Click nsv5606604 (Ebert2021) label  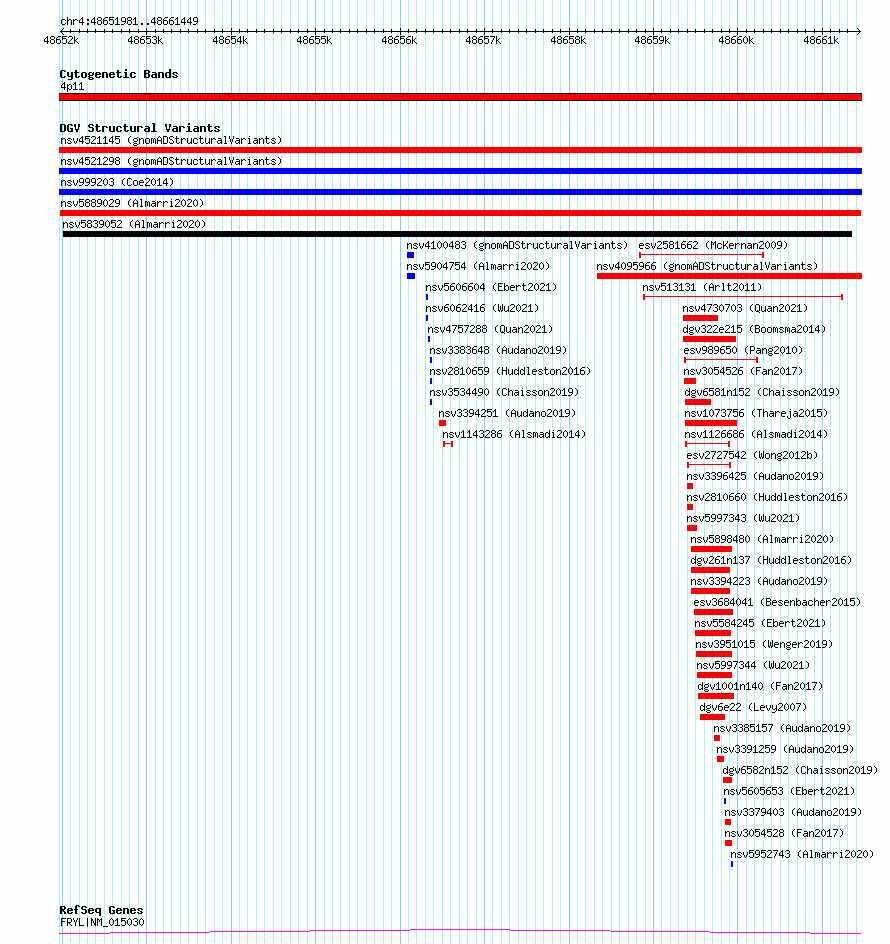[x=491, y=288]
